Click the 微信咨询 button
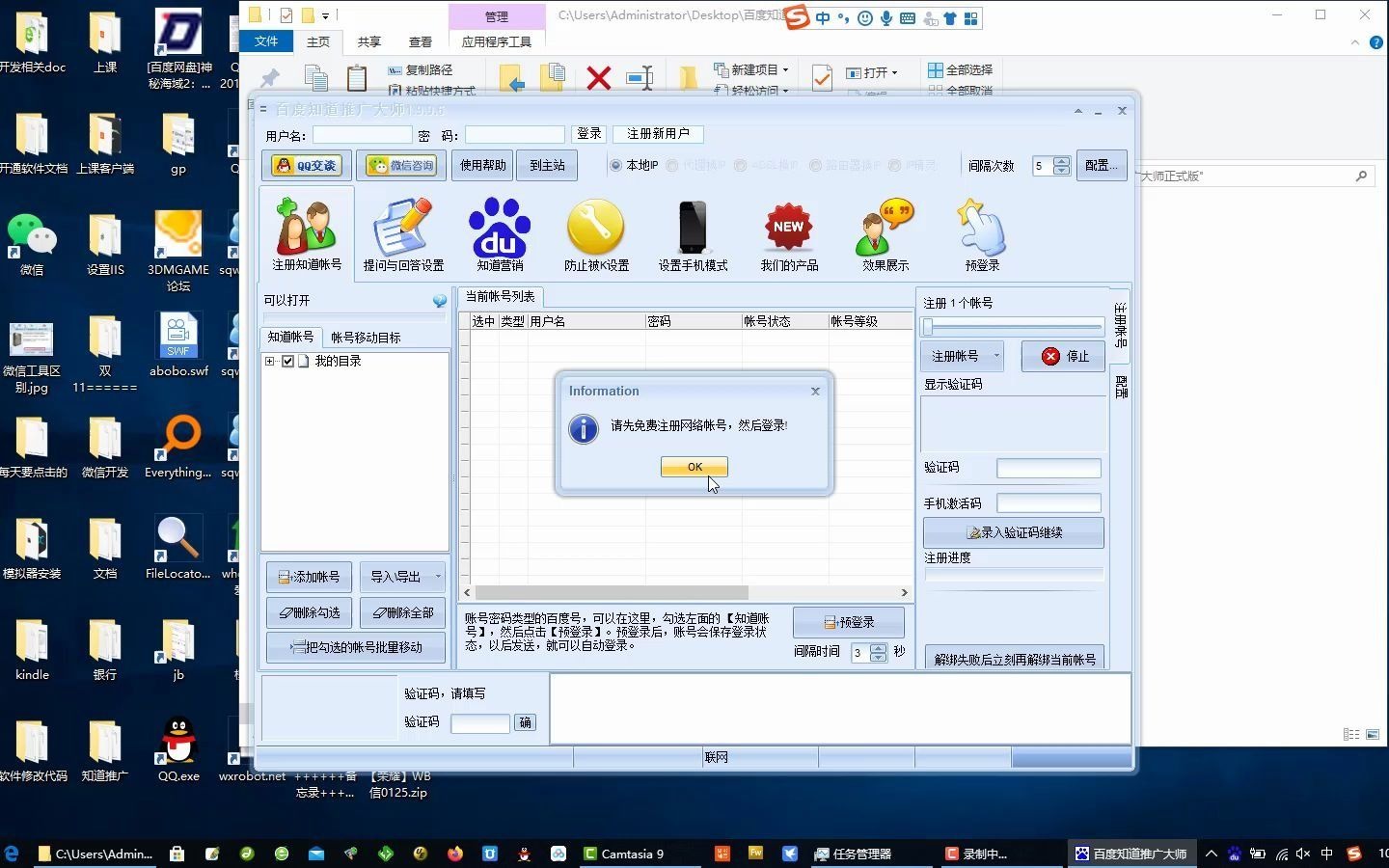Image resolution: width=1389 pixels, height=868 pixels. [401, 165]
